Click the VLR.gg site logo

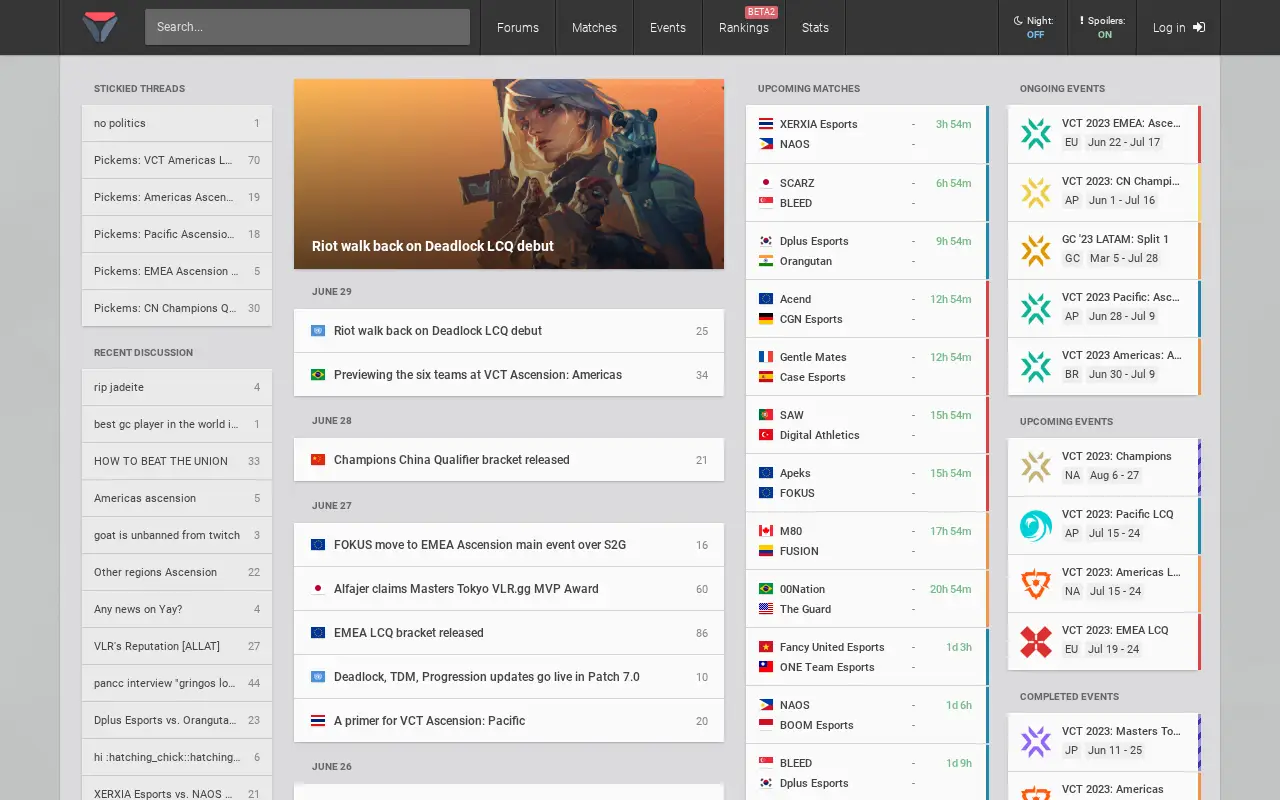pos(100,27)
